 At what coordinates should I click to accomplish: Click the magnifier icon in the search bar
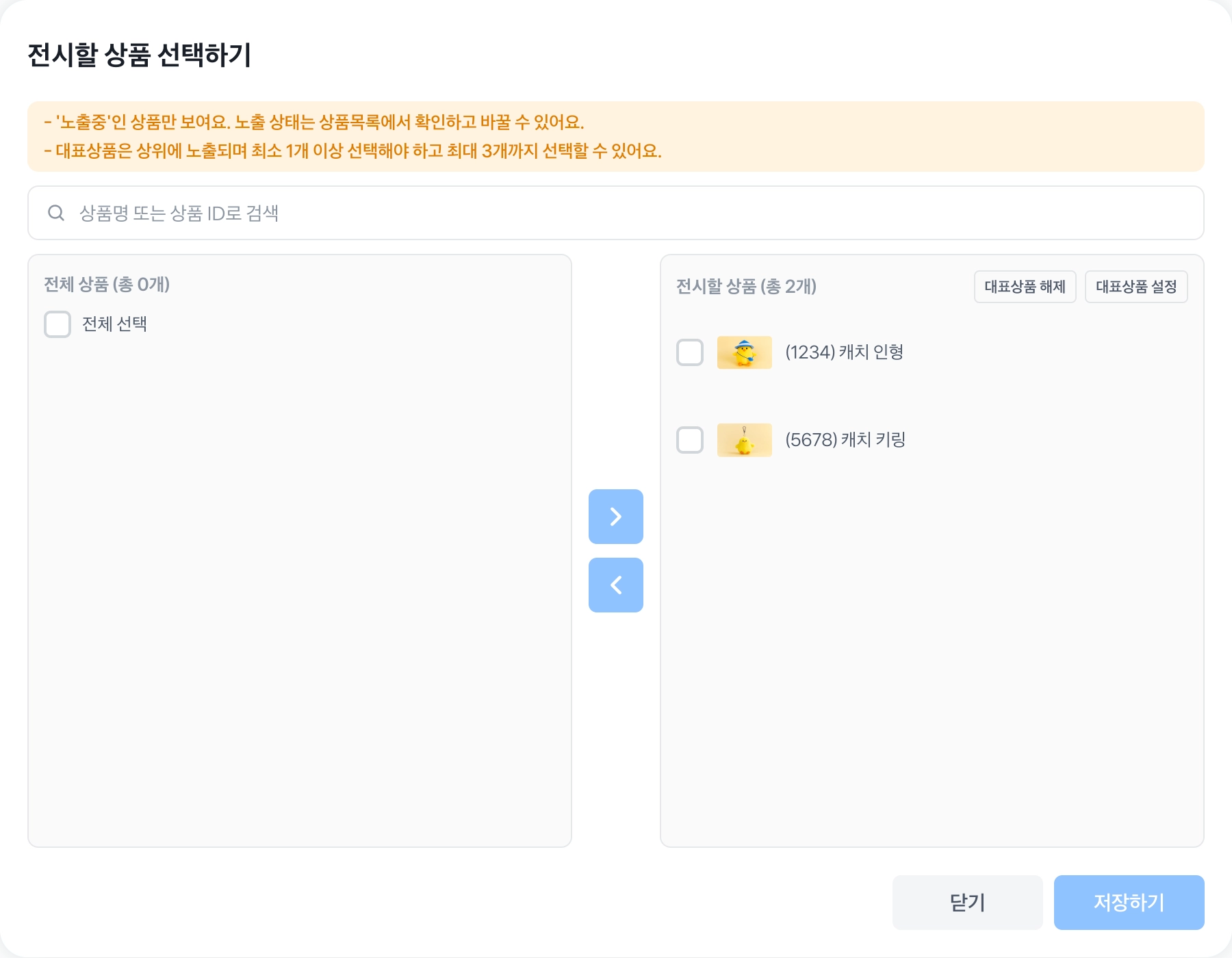[56, 213]
